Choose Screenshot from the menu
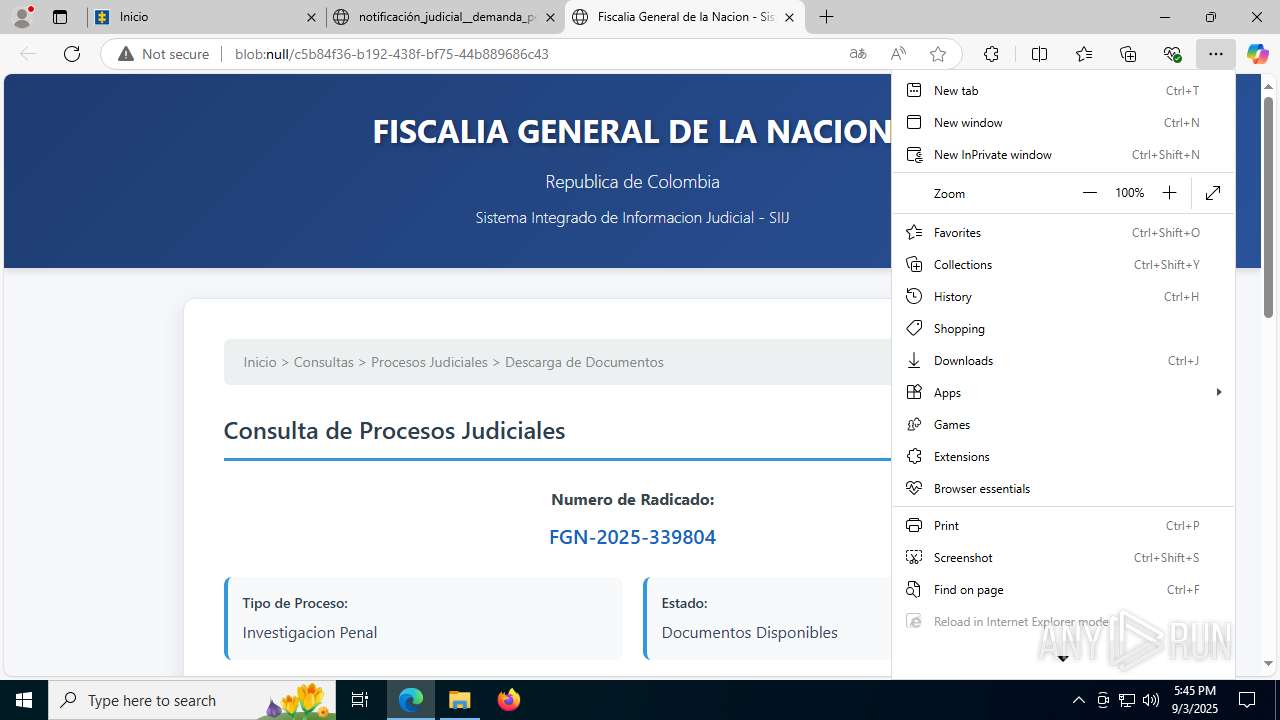Image resolution: width=1280 pixels, height=720 pixels. [x=1063, y=557]
